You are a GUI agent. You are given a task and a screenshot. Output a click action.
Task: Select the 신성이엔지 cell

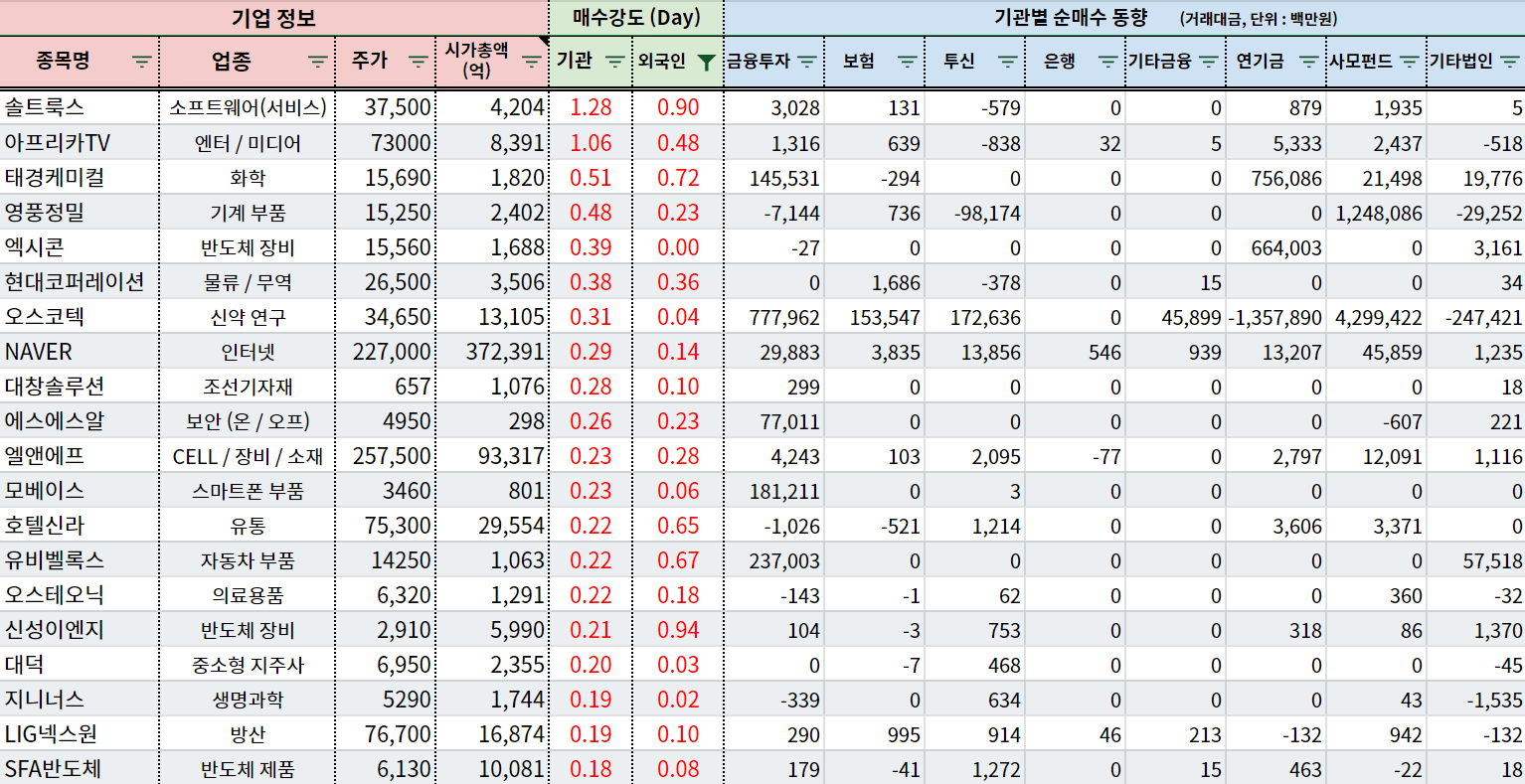(x=80, y=629)
